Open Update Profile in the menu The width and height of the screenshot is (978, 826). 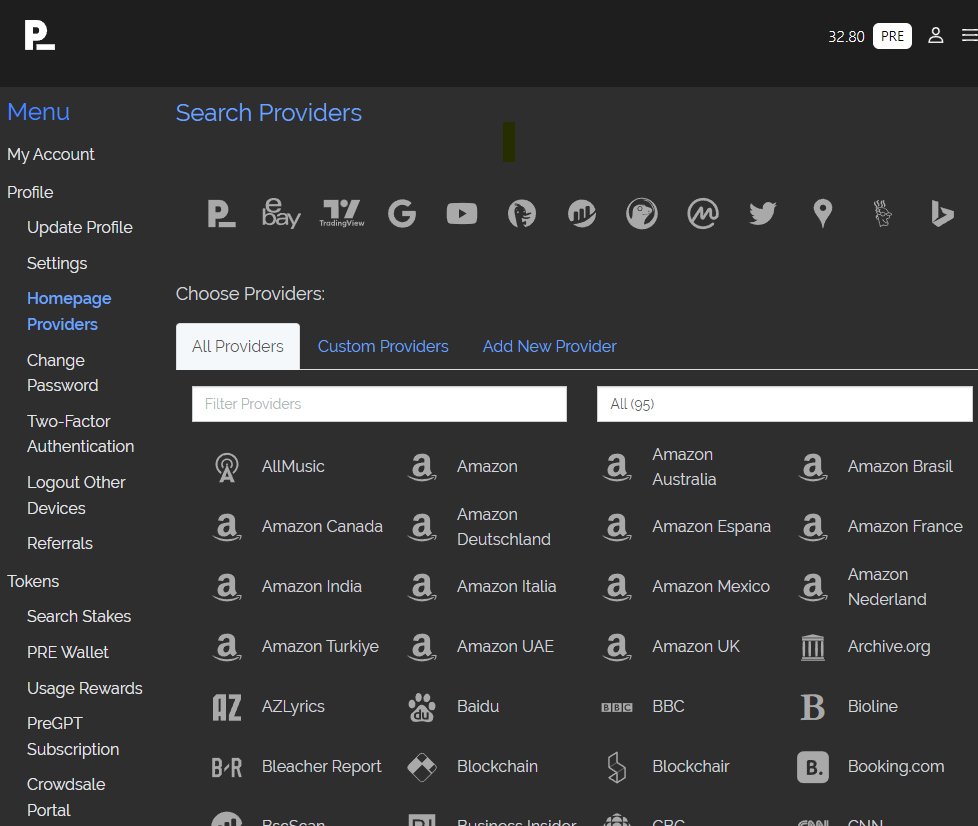(x=80, y=227)
